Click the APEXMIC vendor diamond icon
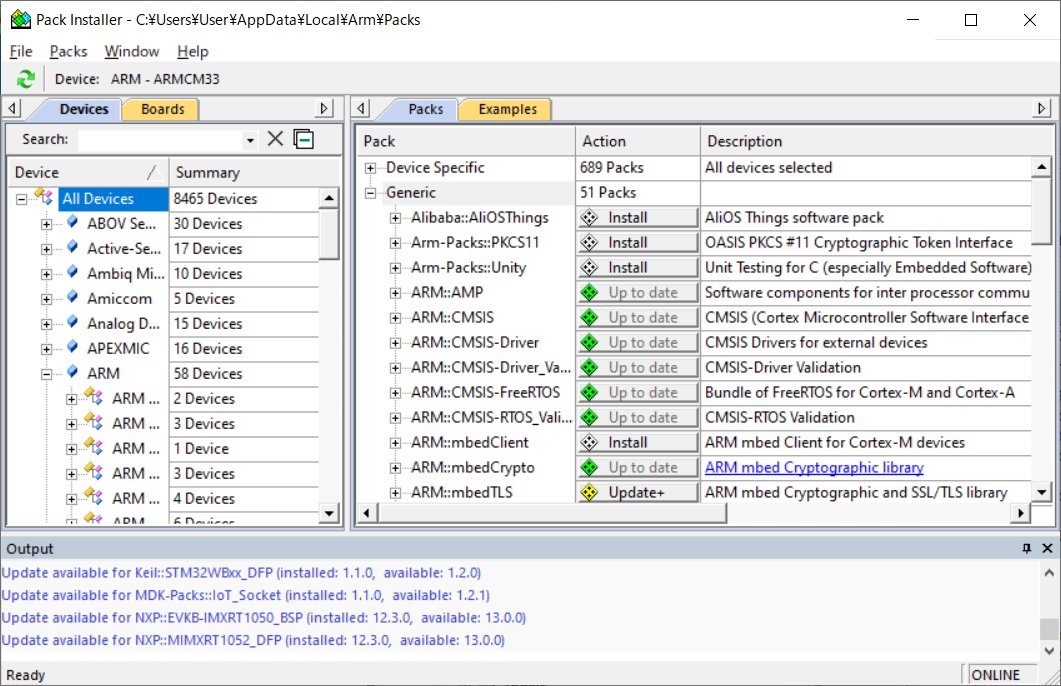Screen dimensions: 1061x686 click(x=72, y=348)
